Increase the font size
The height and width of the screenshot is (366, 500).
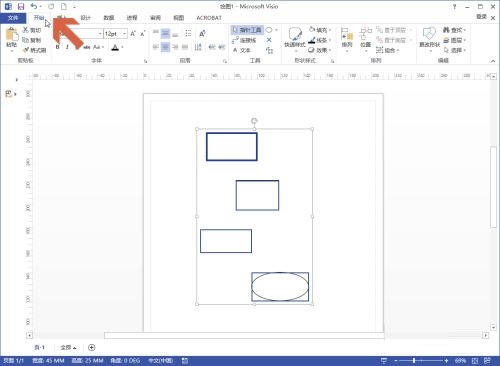[x=133, y=34]
